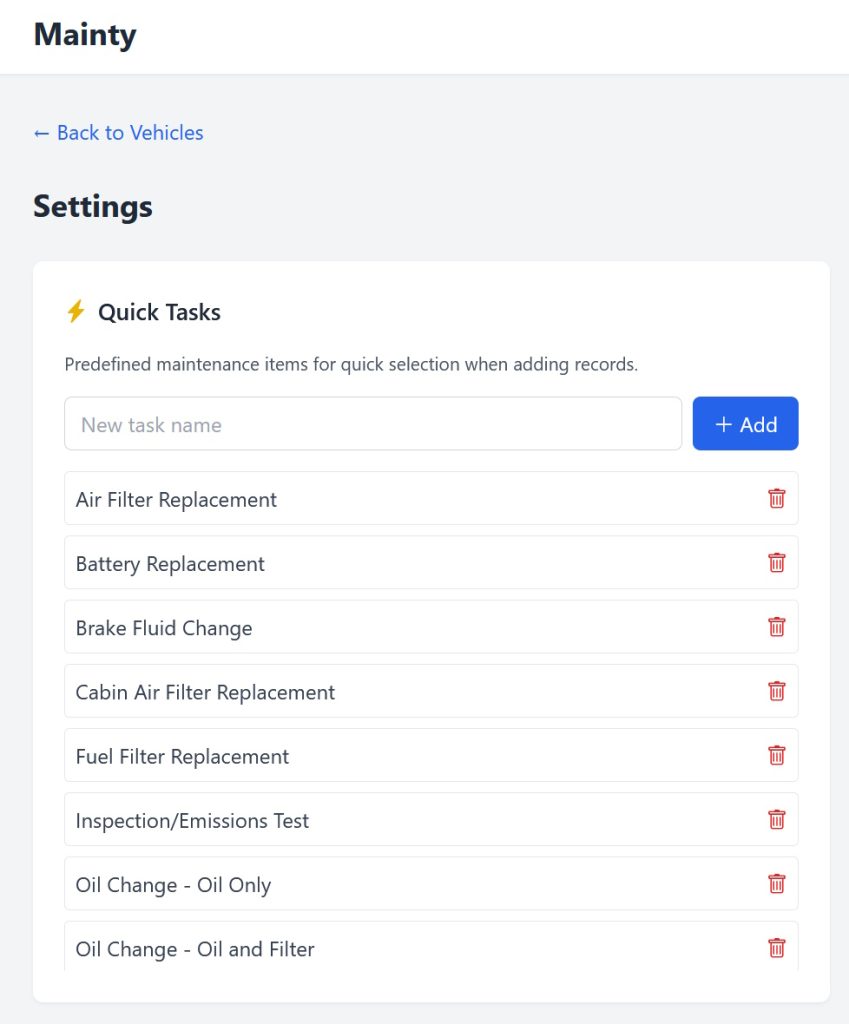Click the Add button to create a task
Image resolution: width=849 pixels, height=1024 pixels.
click(x=745, y=423)
